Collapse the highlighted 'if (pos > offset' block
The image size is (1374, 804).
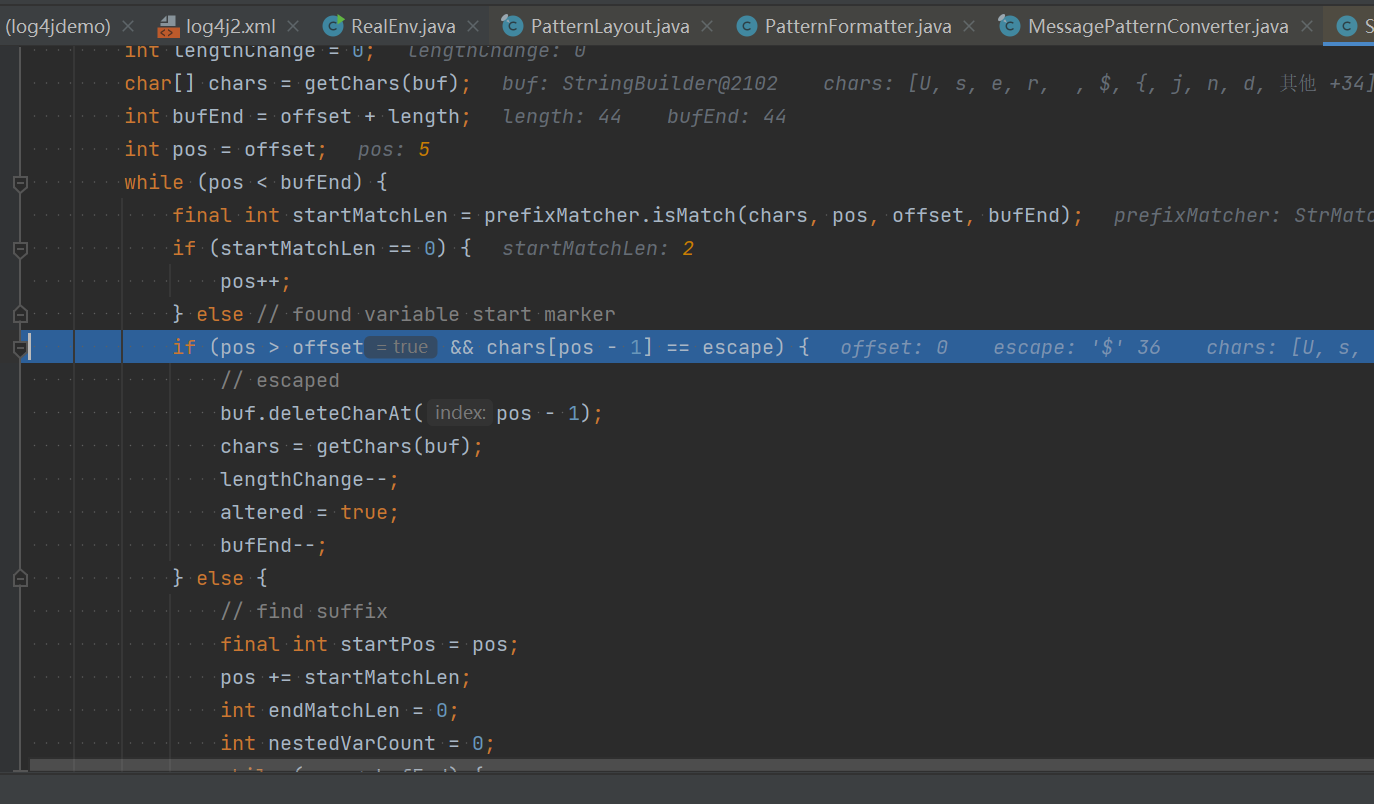[19, 348]
